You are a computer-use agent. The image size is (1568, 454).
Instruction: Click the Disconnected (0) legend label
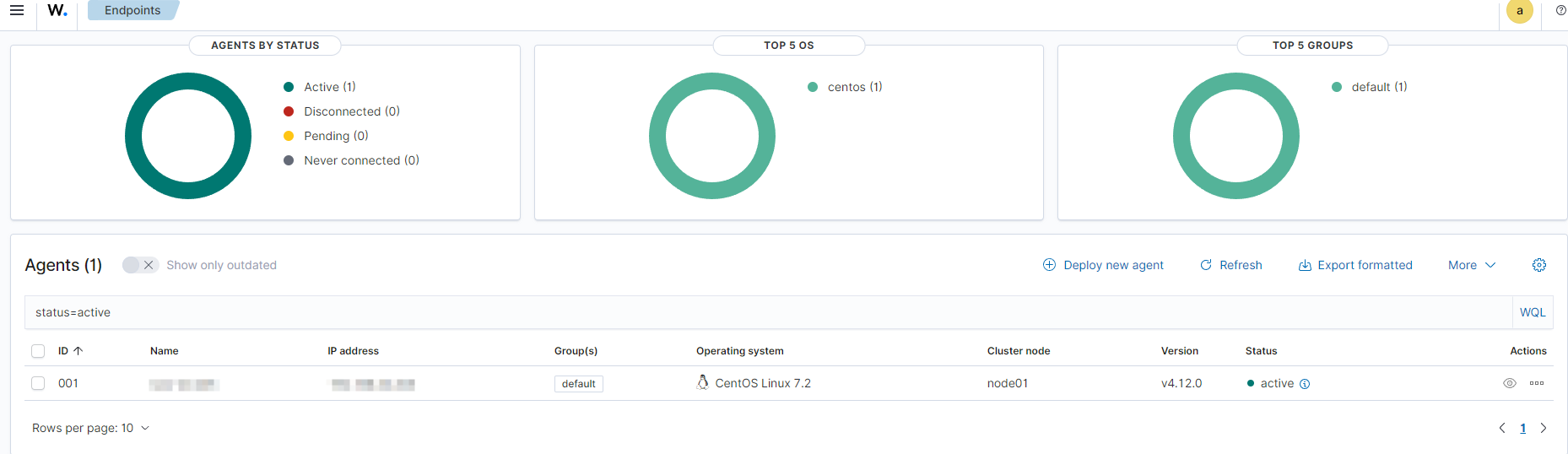pyautogui.click(x=352, y=111)
